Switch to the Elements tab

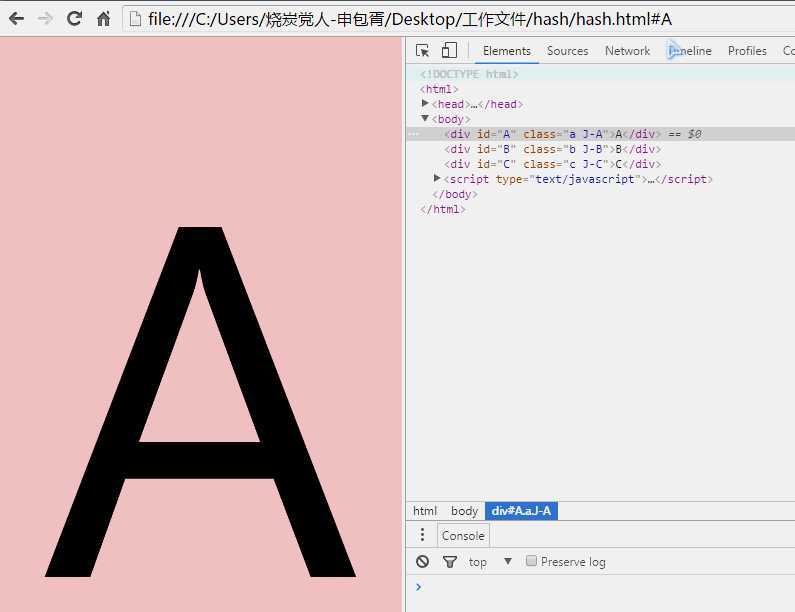pyautogui.click(x=507, y=51)
